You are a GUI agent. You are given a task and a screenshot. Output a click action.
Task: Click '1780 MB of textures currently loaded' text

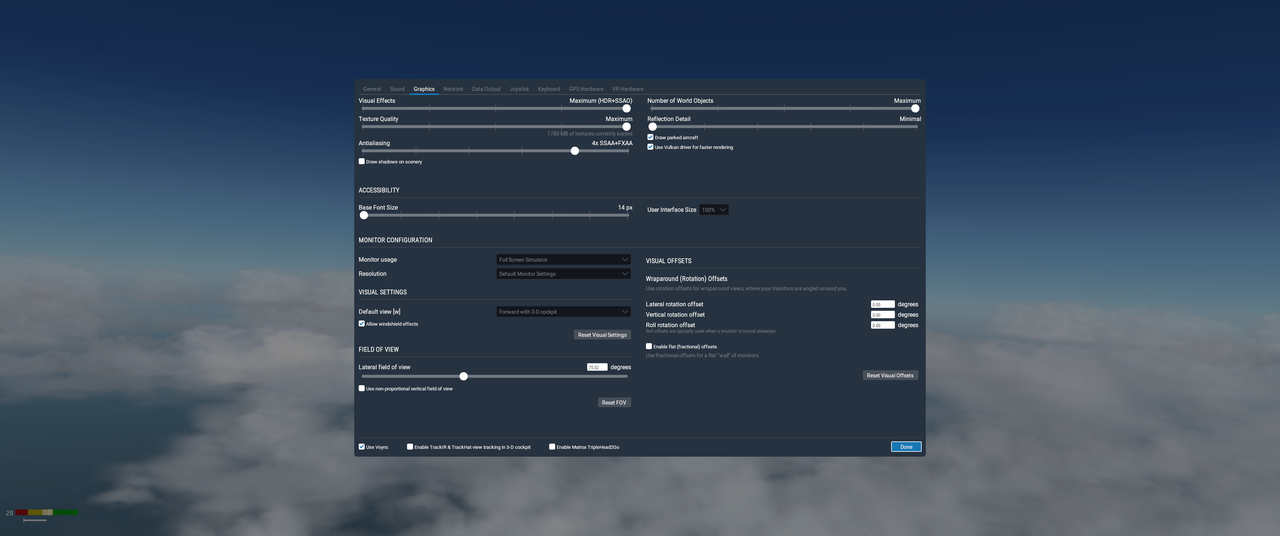589,134
